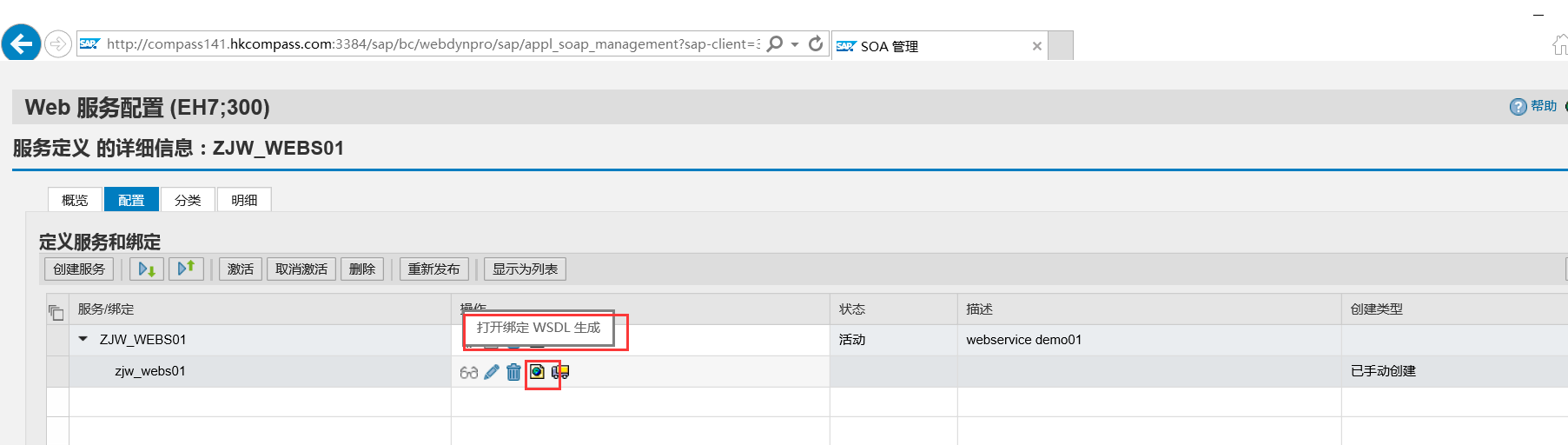Image resolution: width=1568 pixels, height=445 pixels.
Task: Click the 重新发布 button
Action: tap(434, 269)
